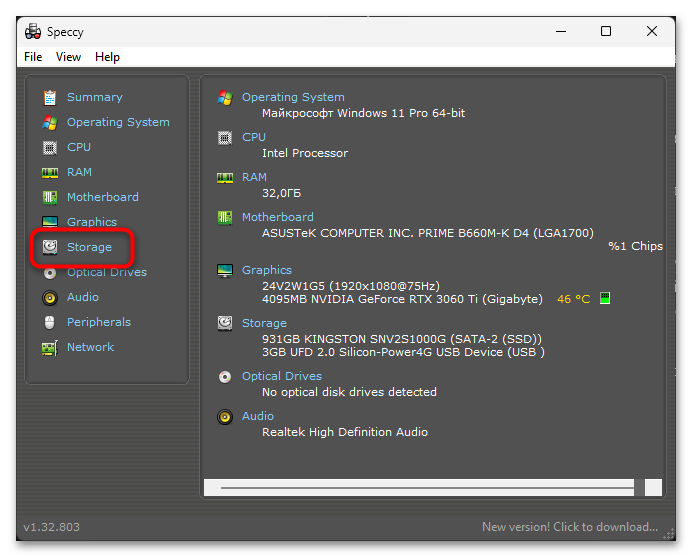Click the No optical disk drives detected text

click(x=349, y=392)
